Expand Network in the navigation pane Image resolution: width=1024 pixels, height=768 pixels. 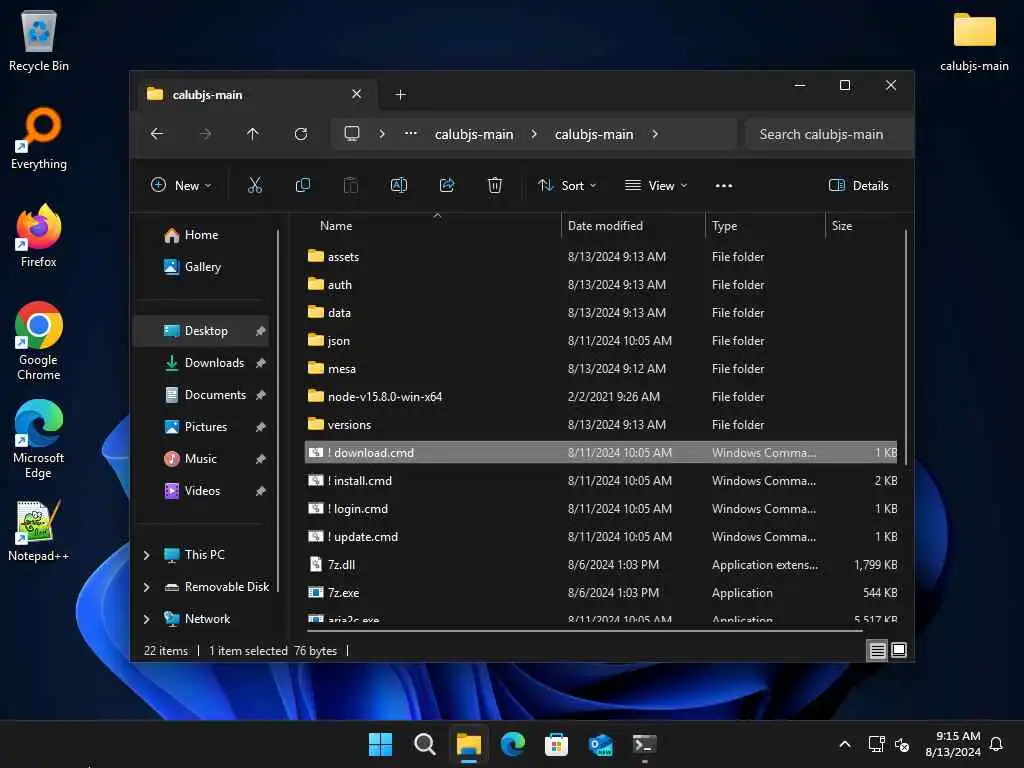point(147,619)
